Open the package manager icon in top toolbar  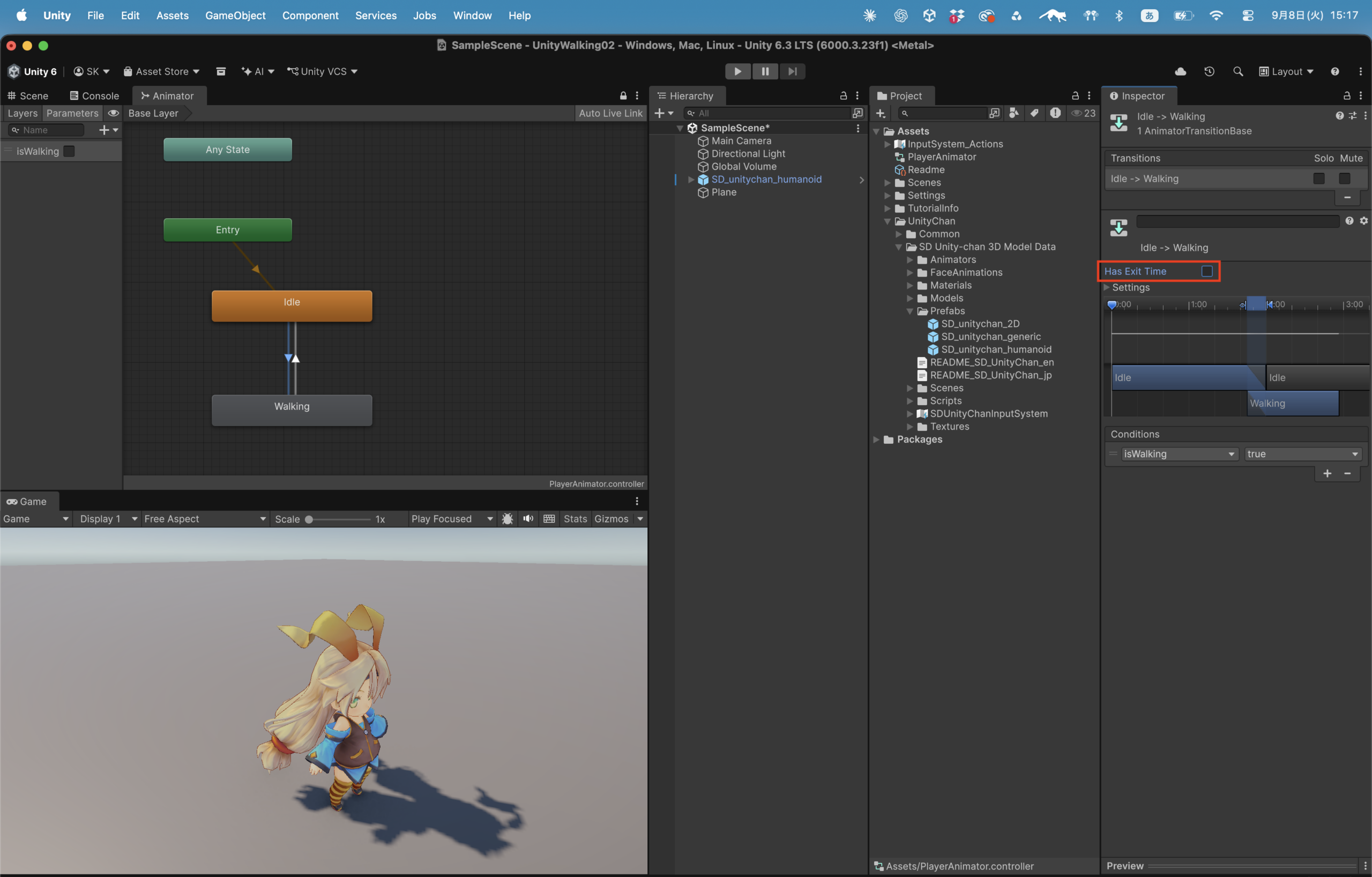tap(220, 71)
